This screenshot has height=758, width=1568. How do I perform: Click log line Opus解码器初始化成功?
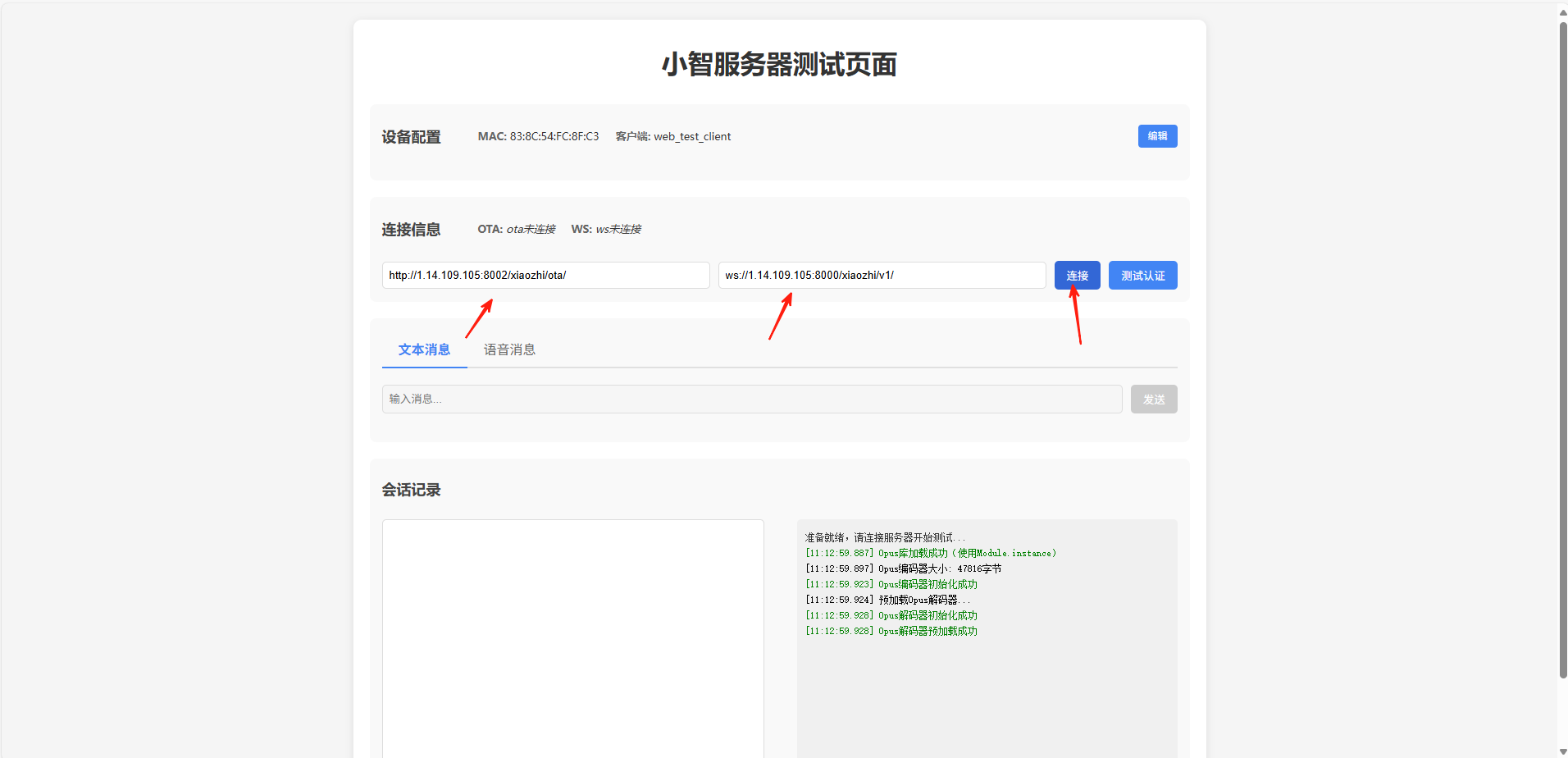point(891,615)
